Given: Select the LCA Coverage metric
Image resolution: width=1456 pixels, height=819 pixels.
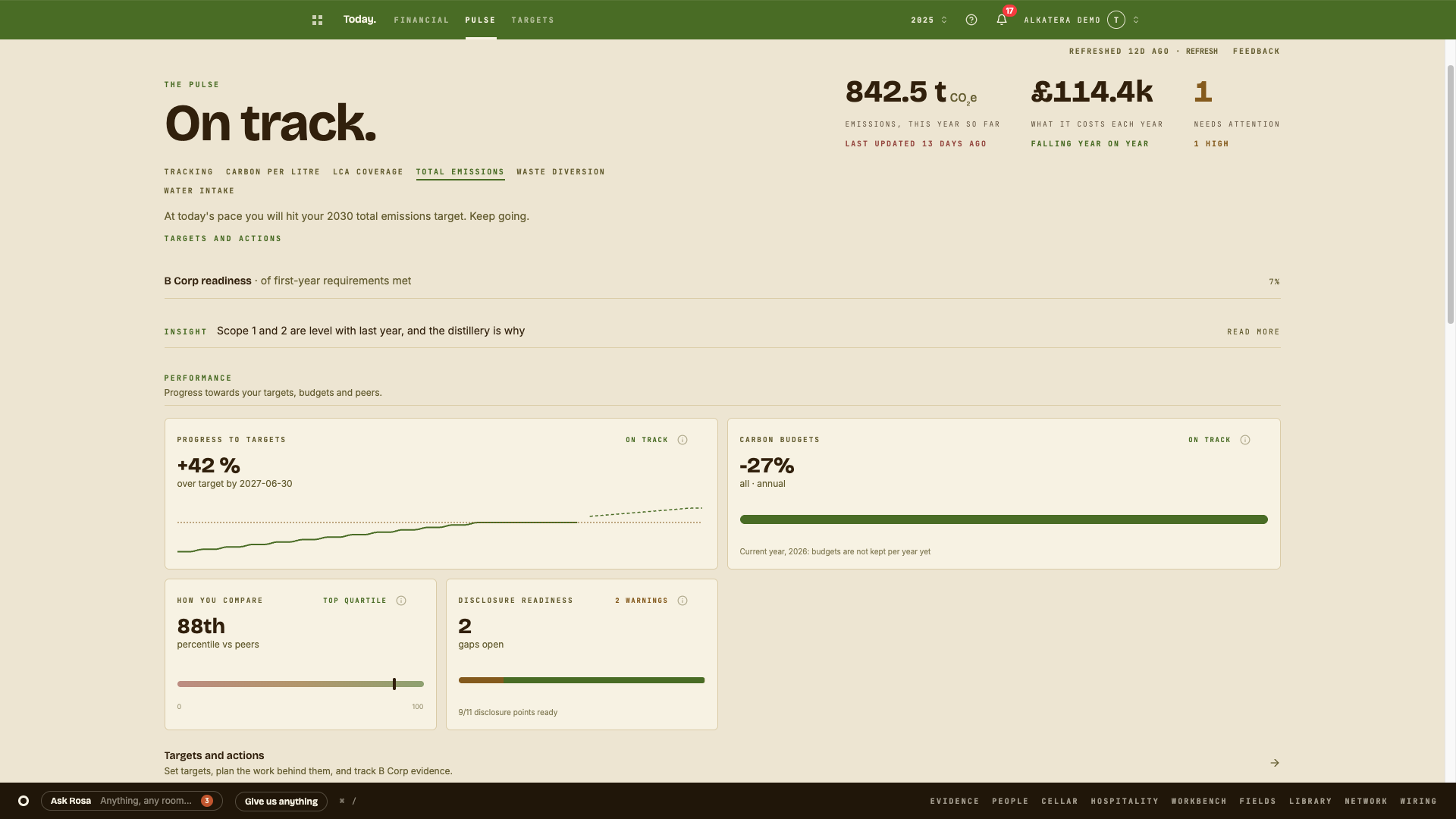Looking at the screenshot, I should click(x=369, y=172).
